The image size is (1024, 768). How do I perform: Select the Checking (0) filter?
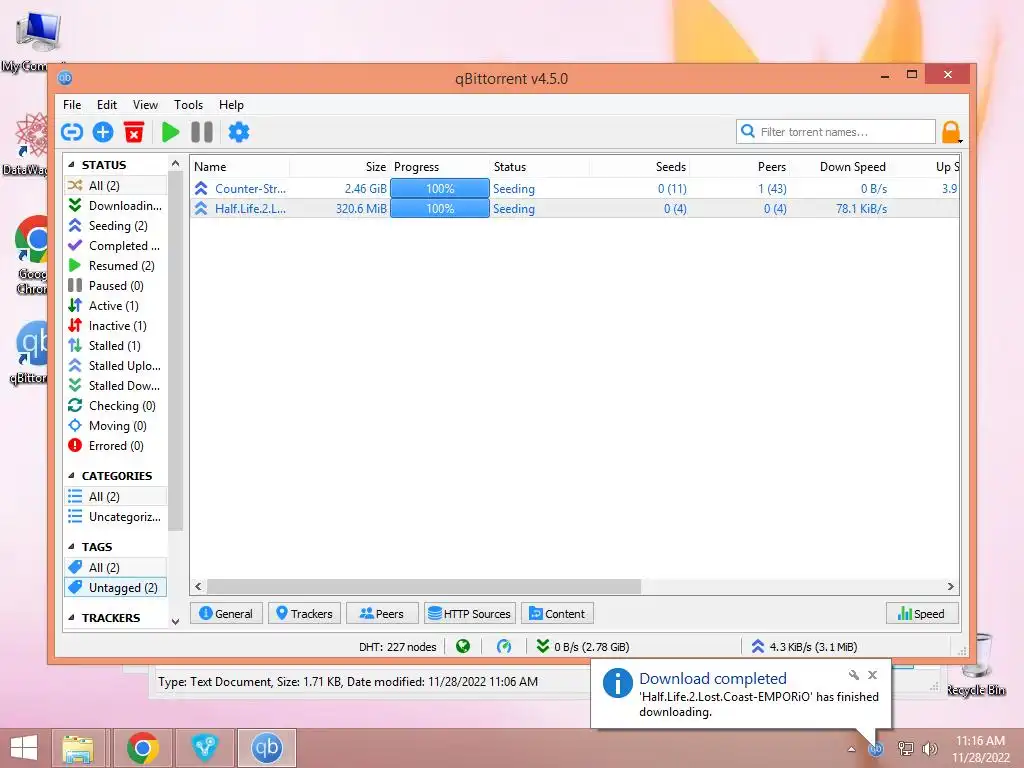(x=116, y=406)
